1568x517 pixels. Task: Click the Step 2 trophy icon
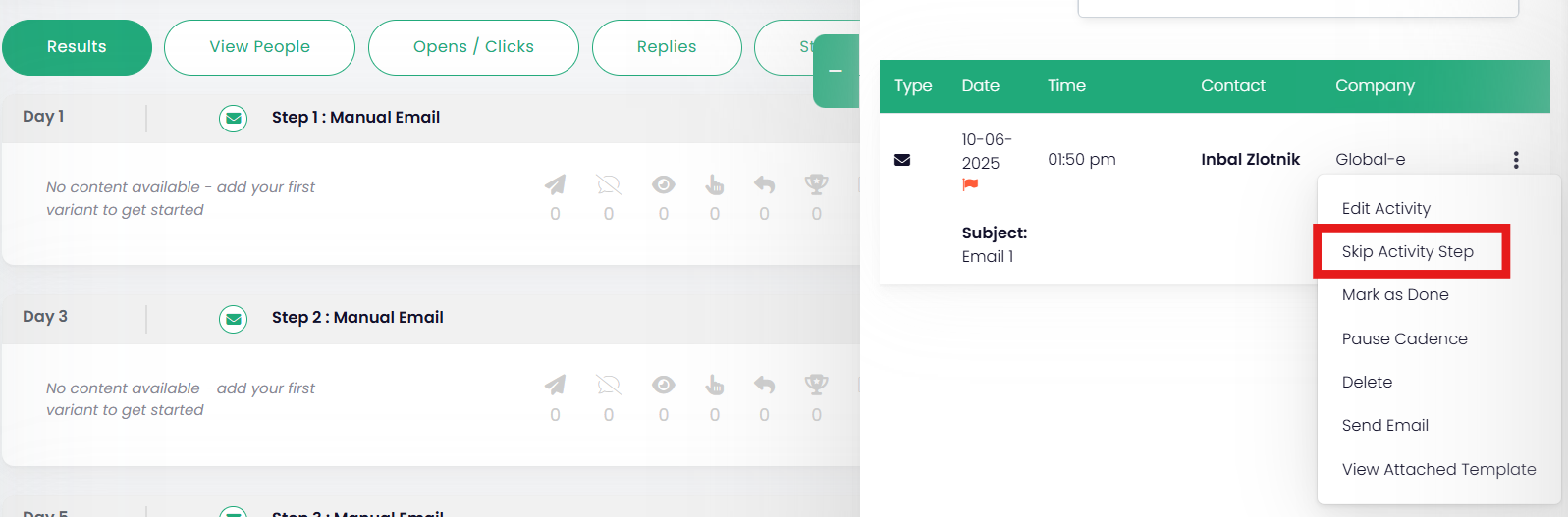pos(816,385)
